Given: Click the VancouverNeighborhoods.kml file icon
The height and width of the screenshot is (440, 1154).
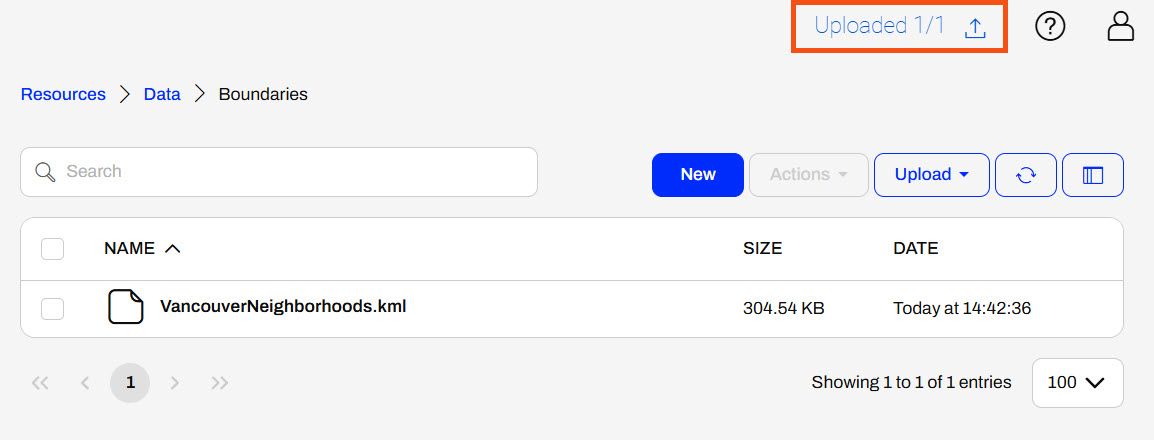Looking at the screenshot, I should click(126, 307).
